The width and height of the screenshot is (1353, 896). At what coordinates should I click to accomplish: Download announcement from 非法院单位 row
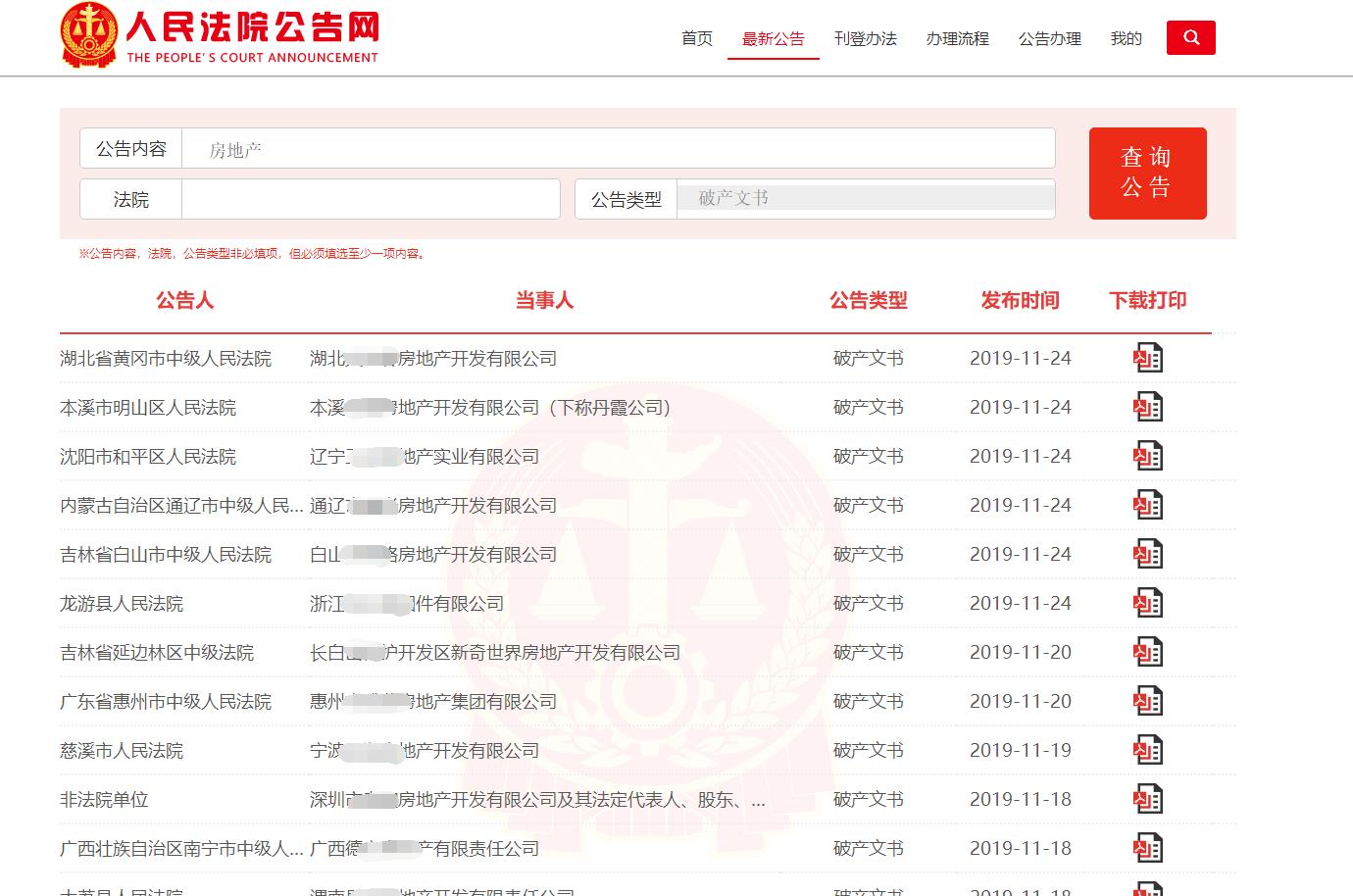coord(1147,798)
